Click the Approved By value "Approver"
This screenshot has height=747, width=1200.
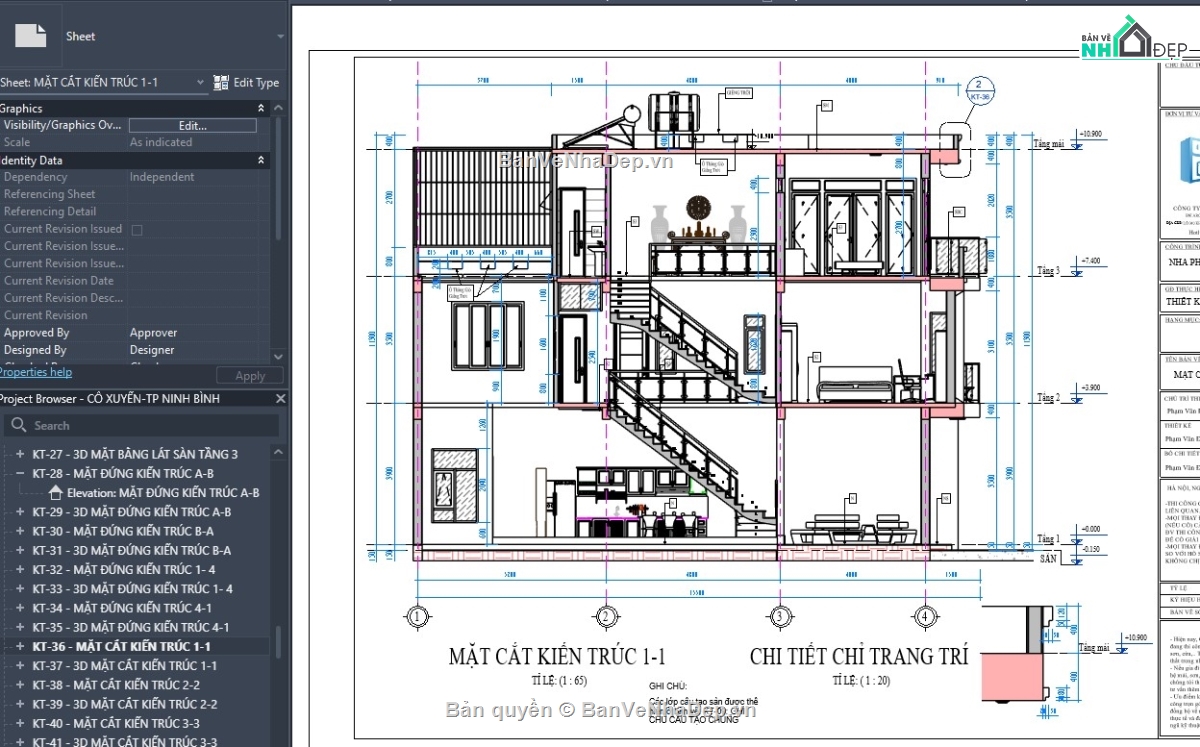[153, 333]
